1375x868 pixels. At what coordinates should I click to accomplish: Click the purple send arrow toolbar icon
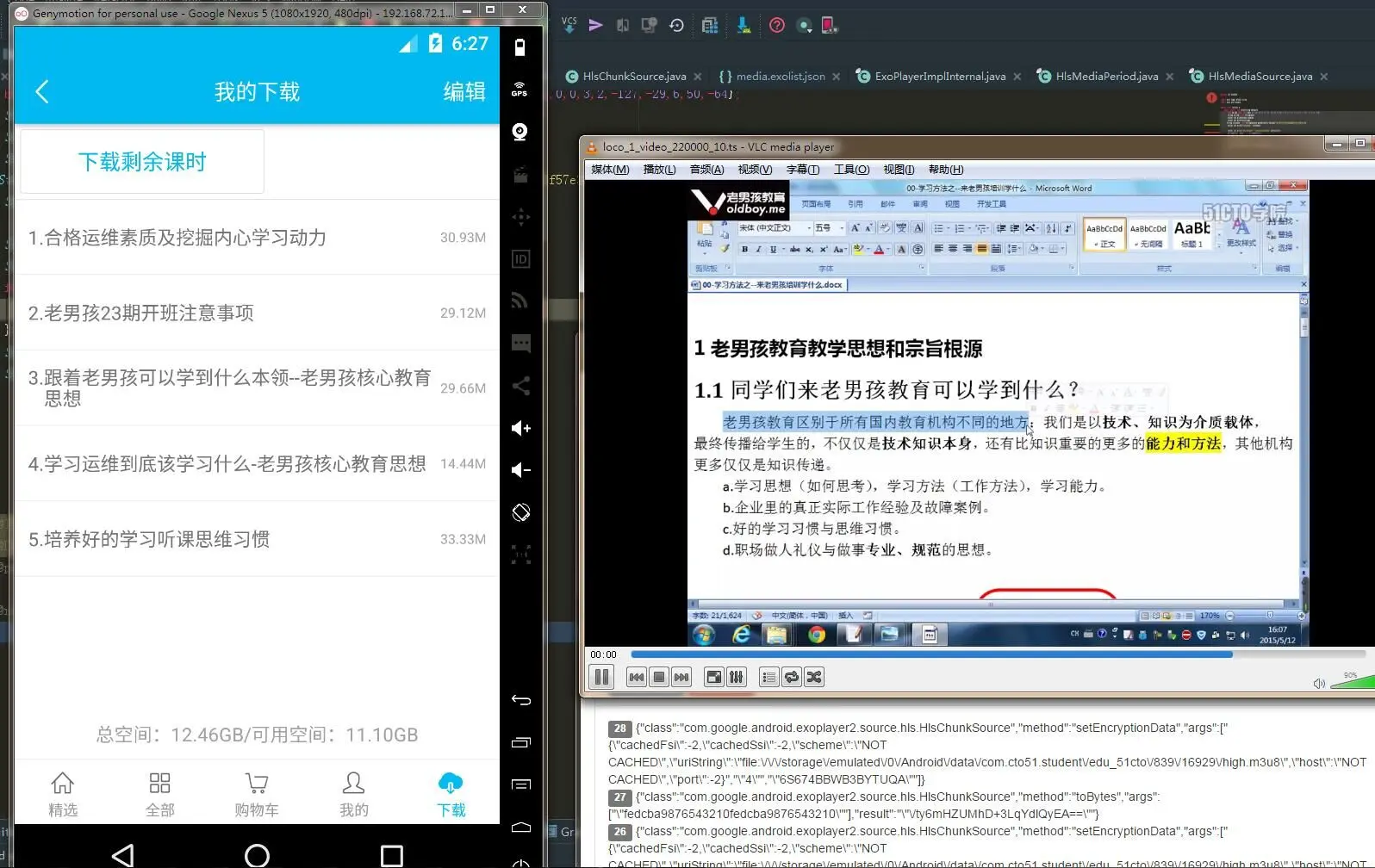pos(595,25)
